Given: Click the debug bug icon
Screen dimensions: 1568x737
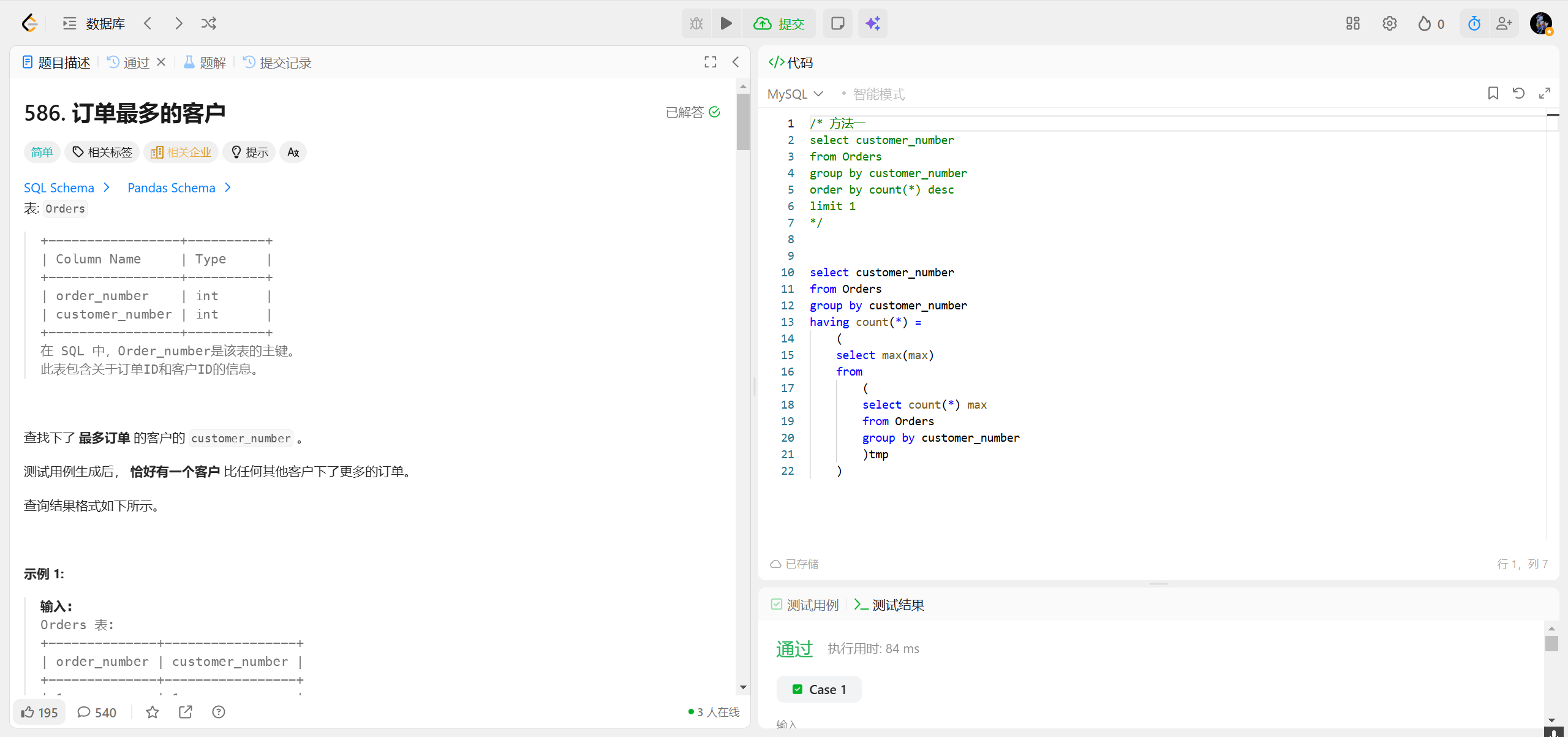Looking at the screenshot, I should coord(696,23).
